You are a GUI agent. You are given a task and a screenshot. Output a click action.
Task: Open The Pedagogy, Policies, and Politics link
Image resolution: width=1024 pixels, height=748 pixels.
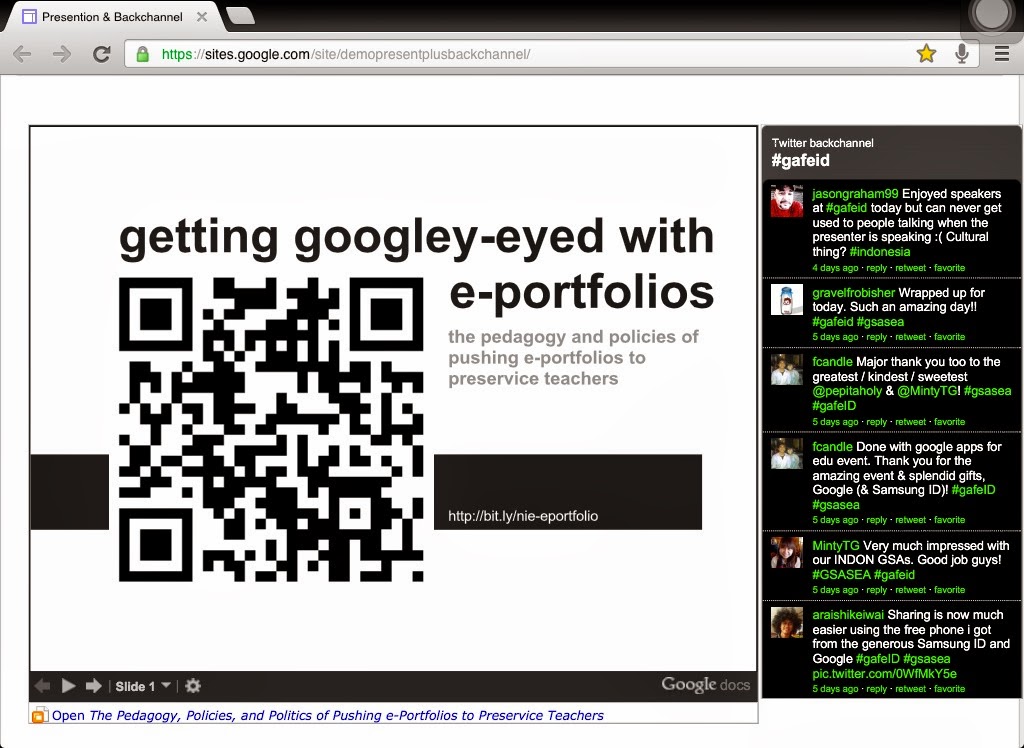coord(328,715)
